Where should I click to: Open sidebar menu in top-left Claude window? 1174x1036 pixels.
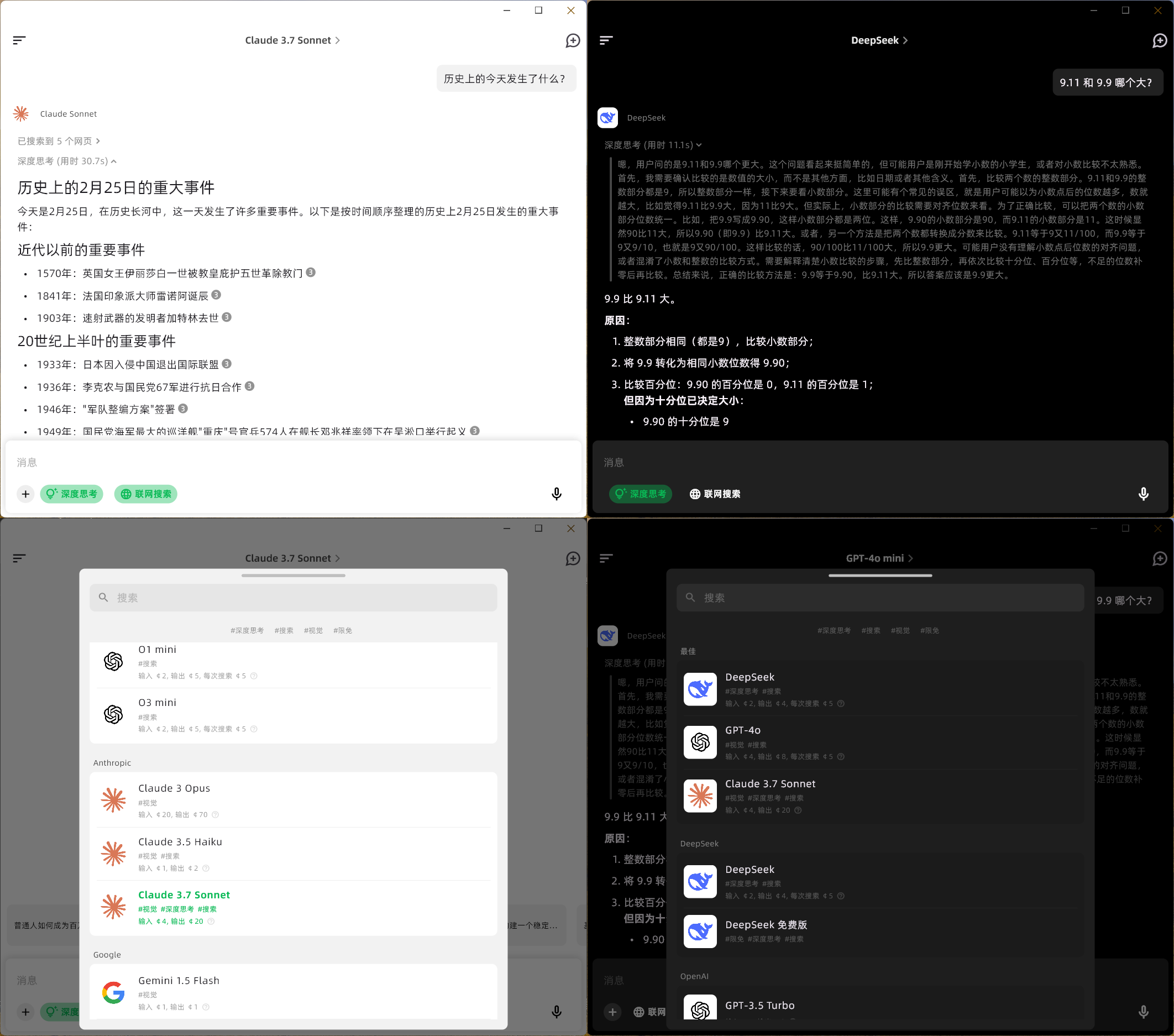pyautogui.click(x=19, y=40)
